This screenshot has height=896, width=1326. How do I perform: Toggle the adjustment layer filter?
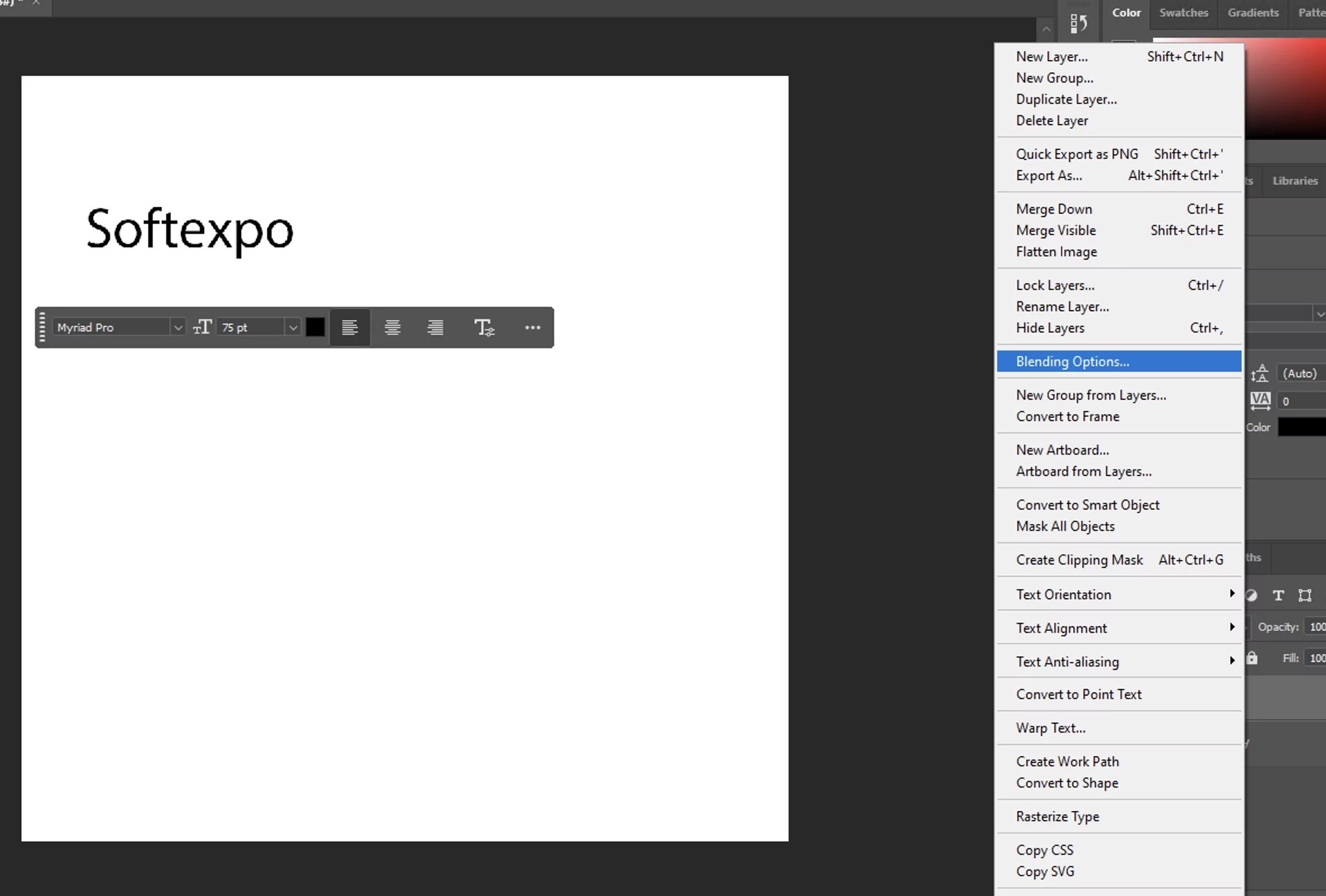click(x=1252, y=595)
